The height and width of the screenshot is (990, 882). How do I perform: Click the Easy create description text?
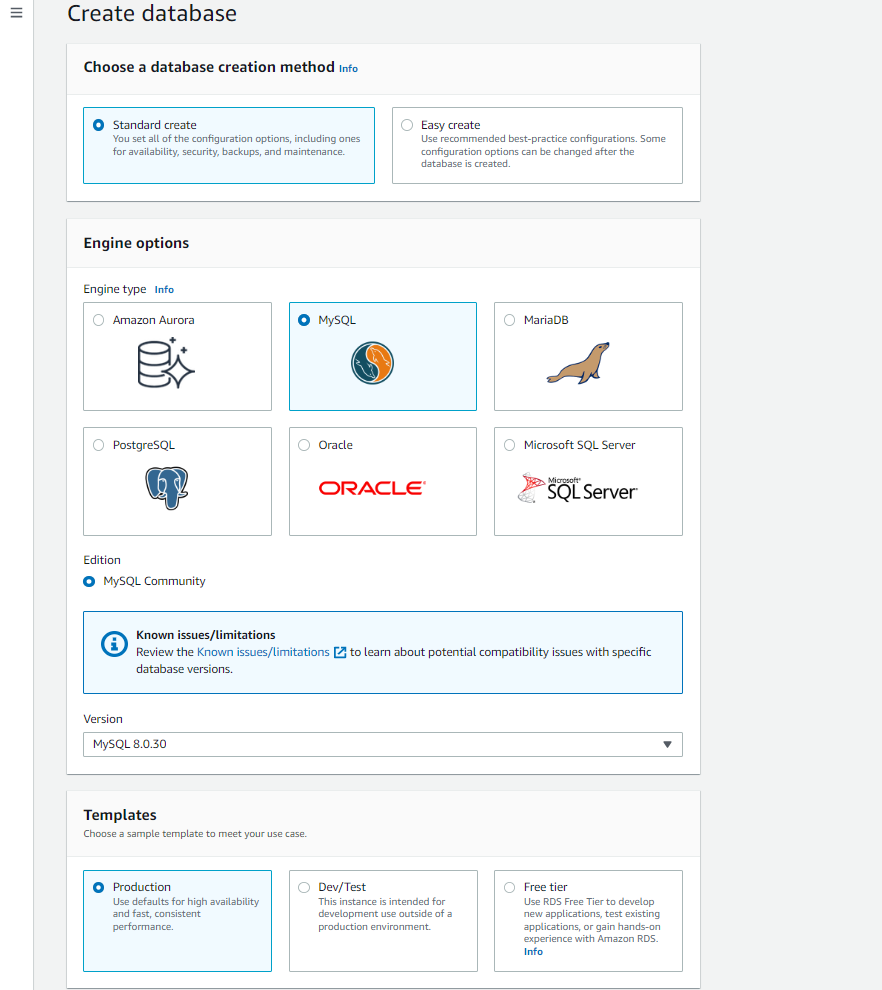click(544, 151)
